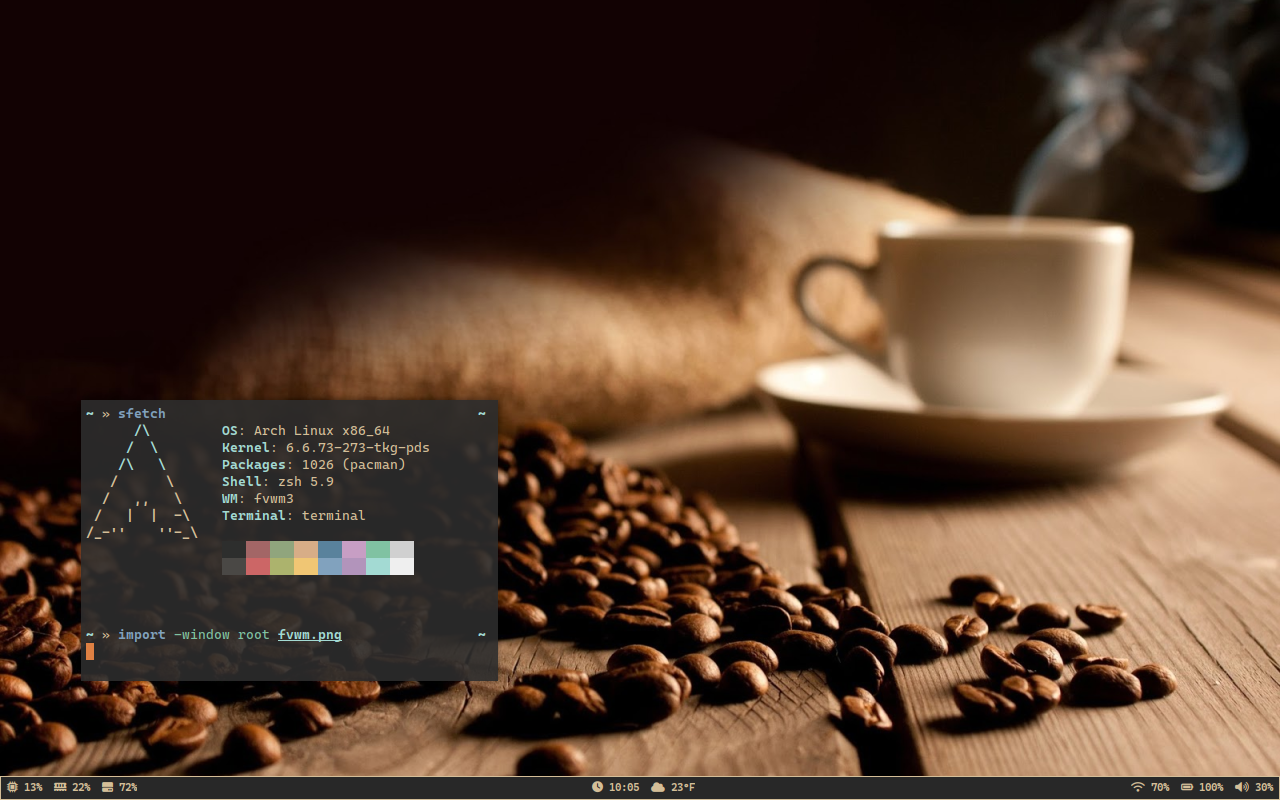The width and height of the screenshot is (1280, 800).
Task: Click the aqua swatch in terminal palette
Action: tap(378, 566)
